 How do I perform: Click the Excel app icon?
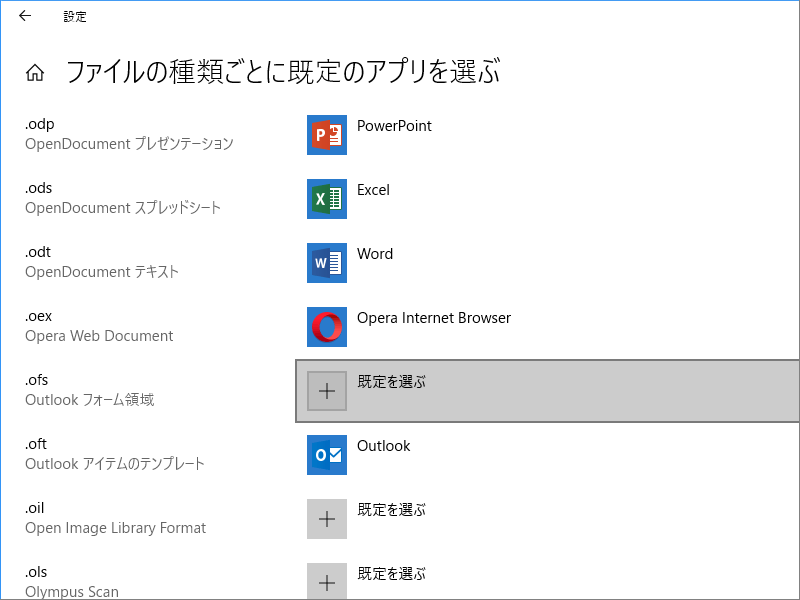click(327, 199)
